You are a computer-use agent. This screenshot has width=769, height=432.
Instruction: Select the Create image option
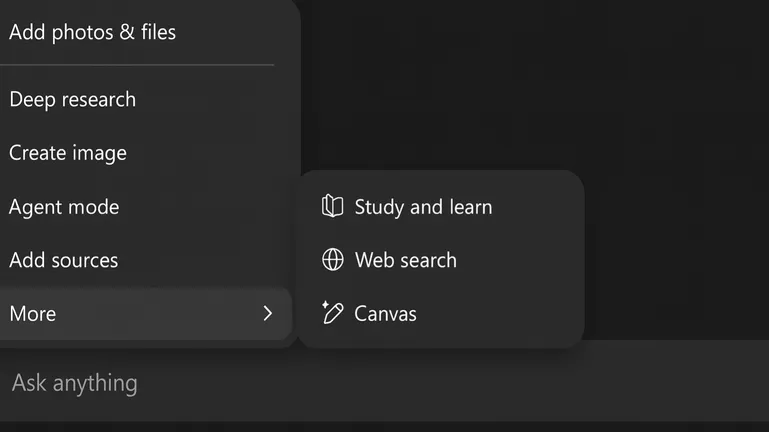click(x=68, y=153)
